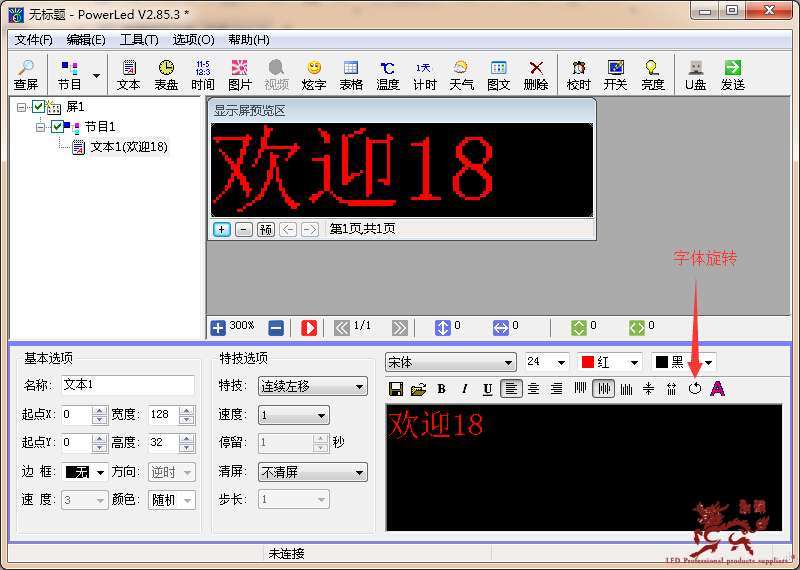Image resolution: width=800 pixels, height=570 pixels.
Task: Zoom in with the blue 300% plus icon
Action: [x=218, y=328]
